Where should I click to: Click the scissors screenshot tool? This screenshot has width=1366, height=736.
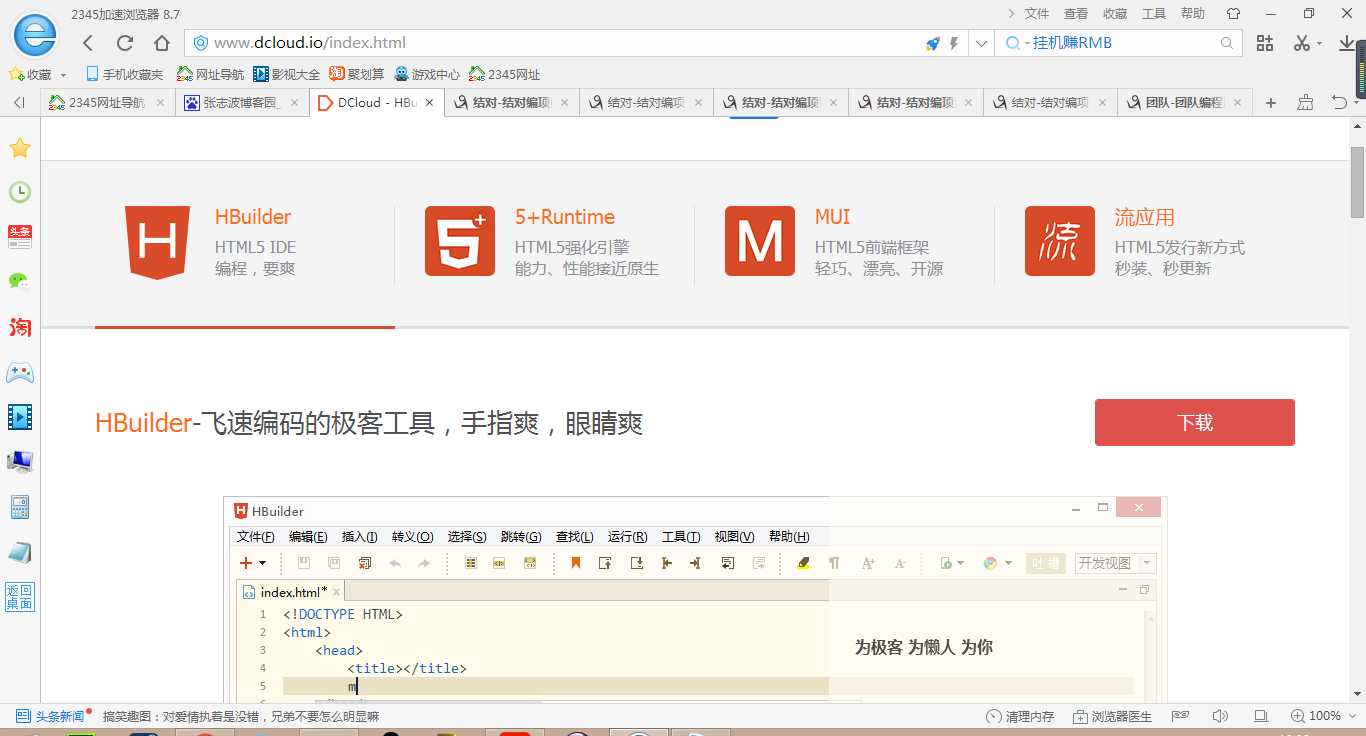click(x=1301, y=43)
